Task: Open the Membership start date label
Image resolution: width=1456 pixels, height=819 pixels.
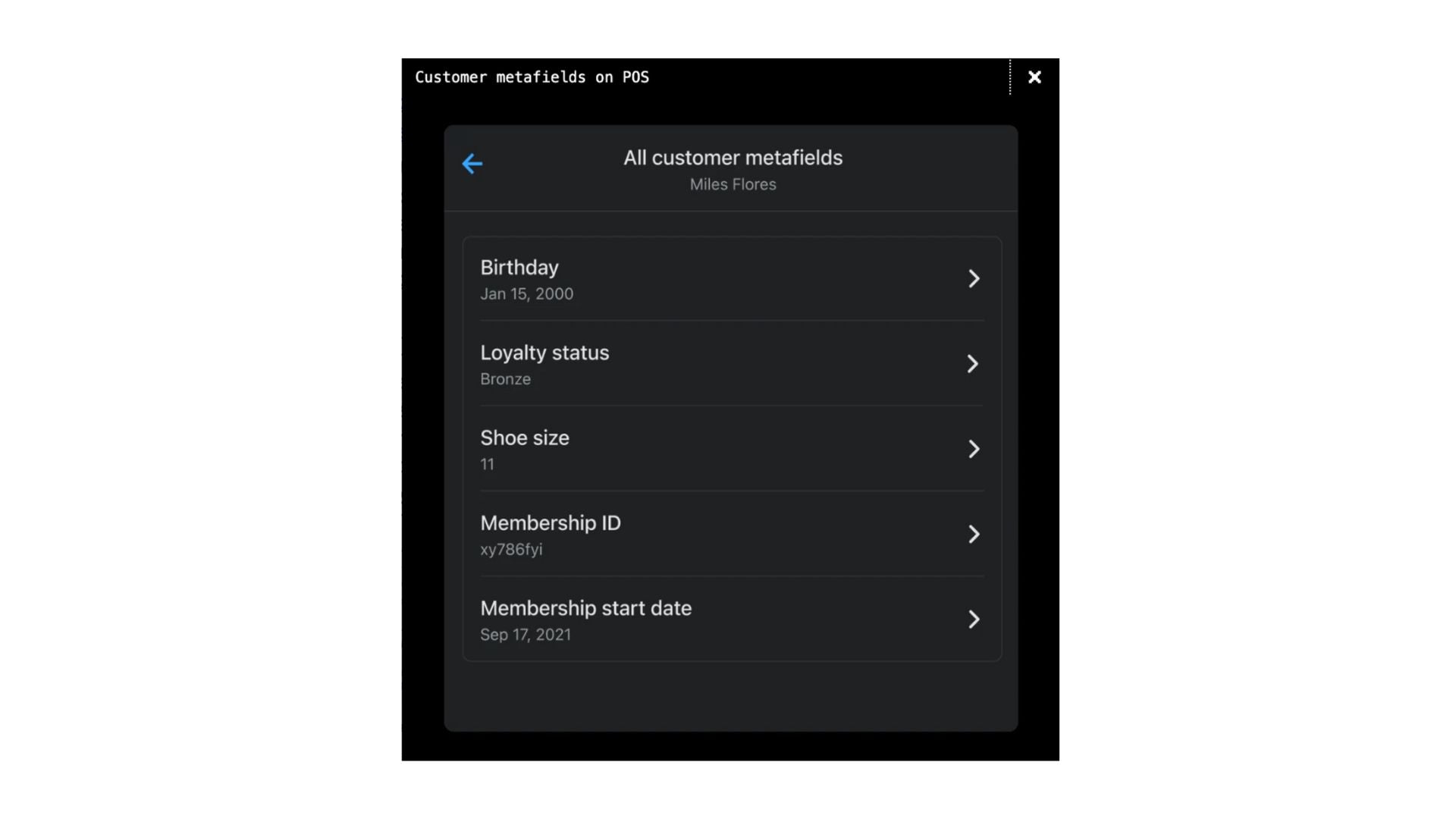Action: (x=586, y=608)
